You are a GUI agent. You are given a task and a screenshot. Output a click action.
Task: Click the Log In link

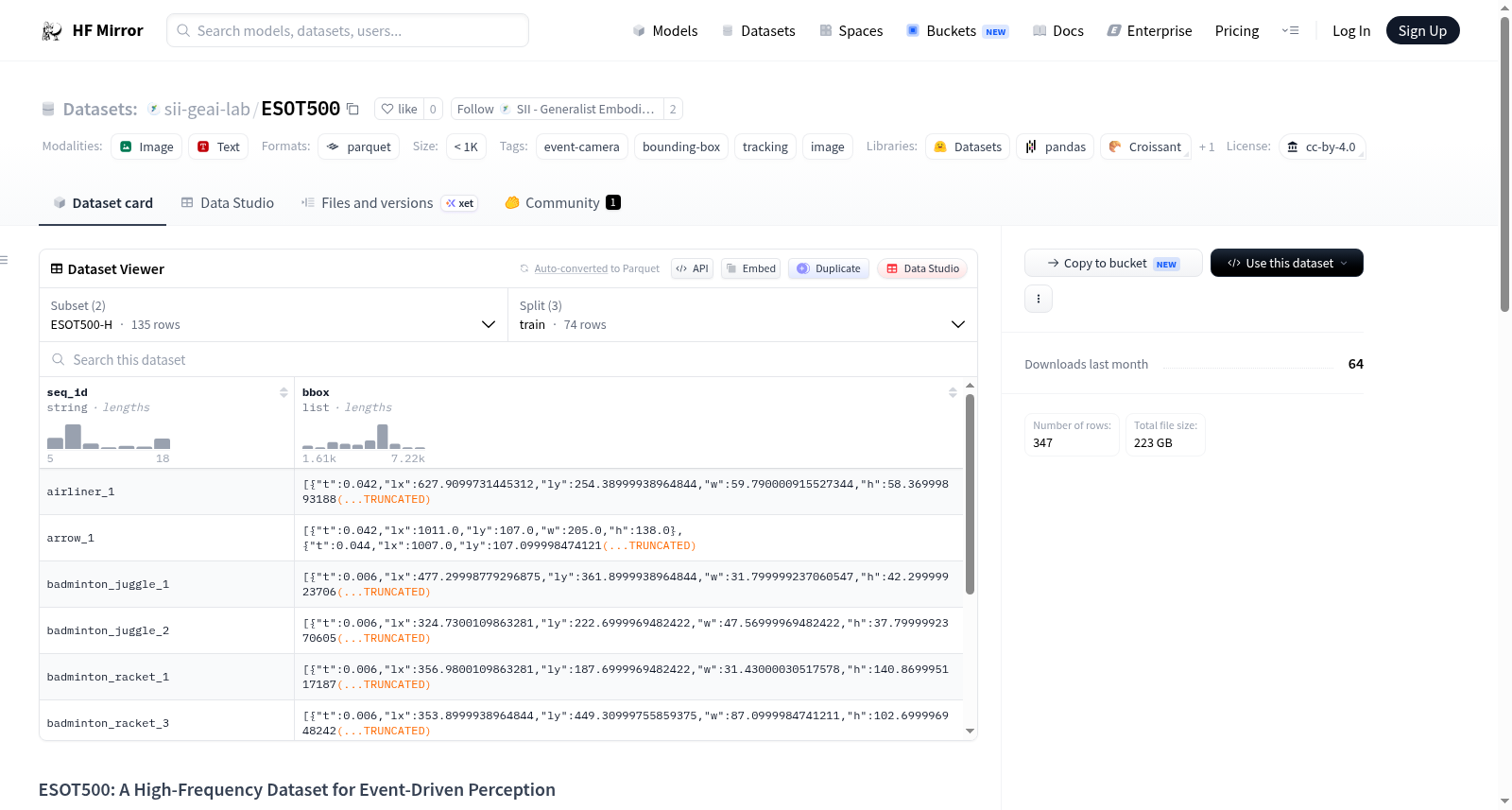[x=1351, y=31]
